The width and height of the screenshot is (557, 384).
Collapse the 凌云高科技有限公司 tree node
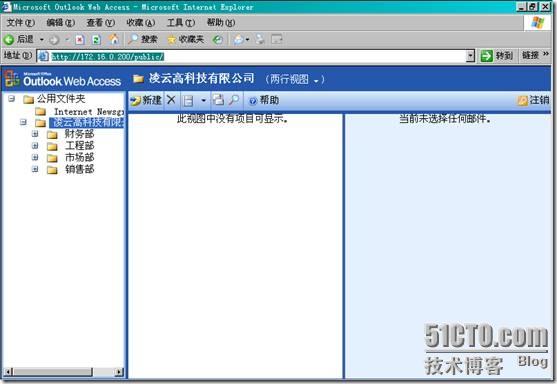click(x=23, y=122)
